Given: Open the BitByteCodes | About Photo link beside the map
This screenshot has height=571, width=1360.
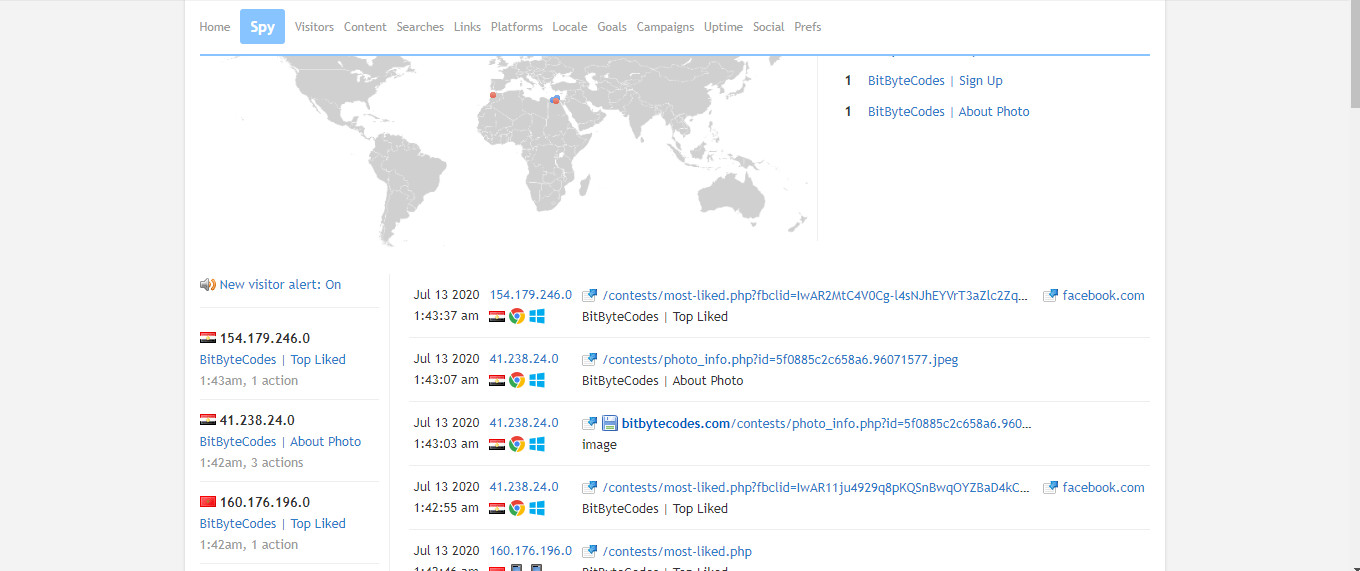Looking at the screenshot, I should click(948, 112).
